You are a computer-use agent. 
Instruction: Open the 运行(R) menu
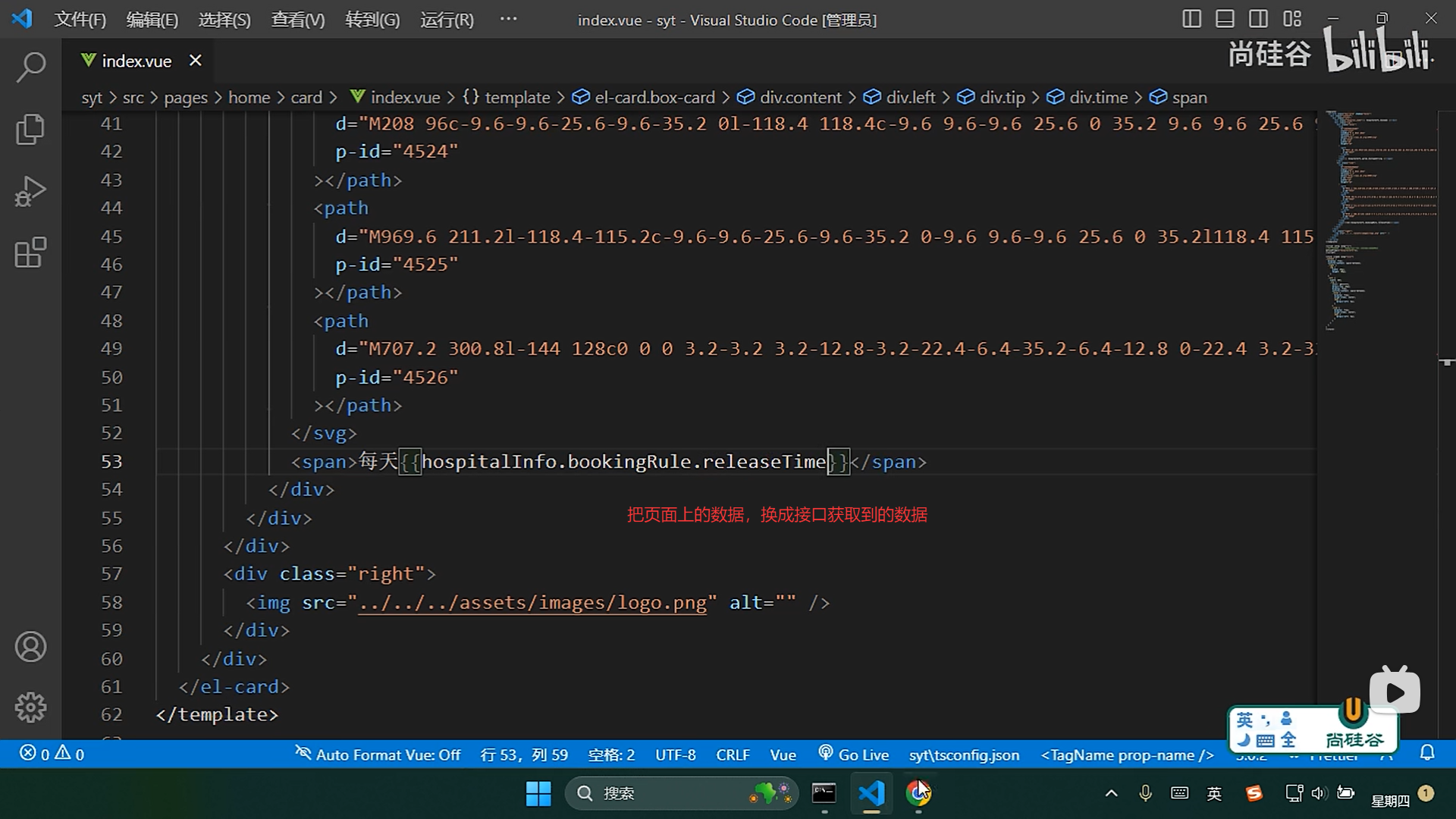(447, 20)
